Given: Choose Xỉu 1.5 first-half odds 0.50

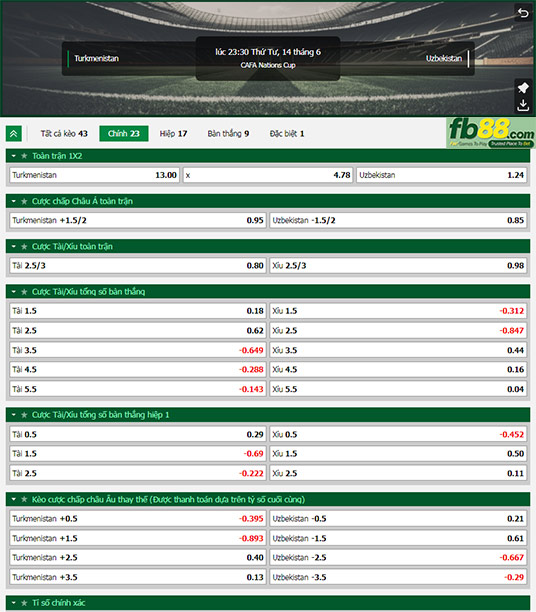Looking at the screenshot, I should click(x=398, y=454).
